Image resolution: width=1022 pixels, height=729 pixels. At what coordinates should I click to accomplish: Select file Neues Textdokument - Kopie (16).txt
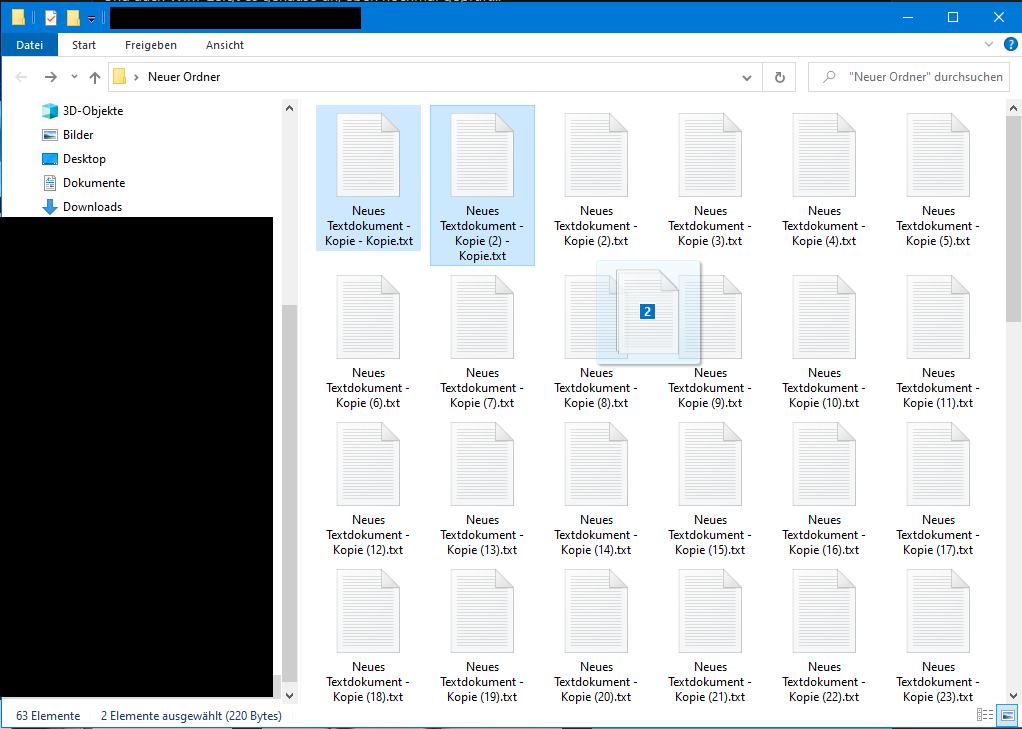(825, 488)
